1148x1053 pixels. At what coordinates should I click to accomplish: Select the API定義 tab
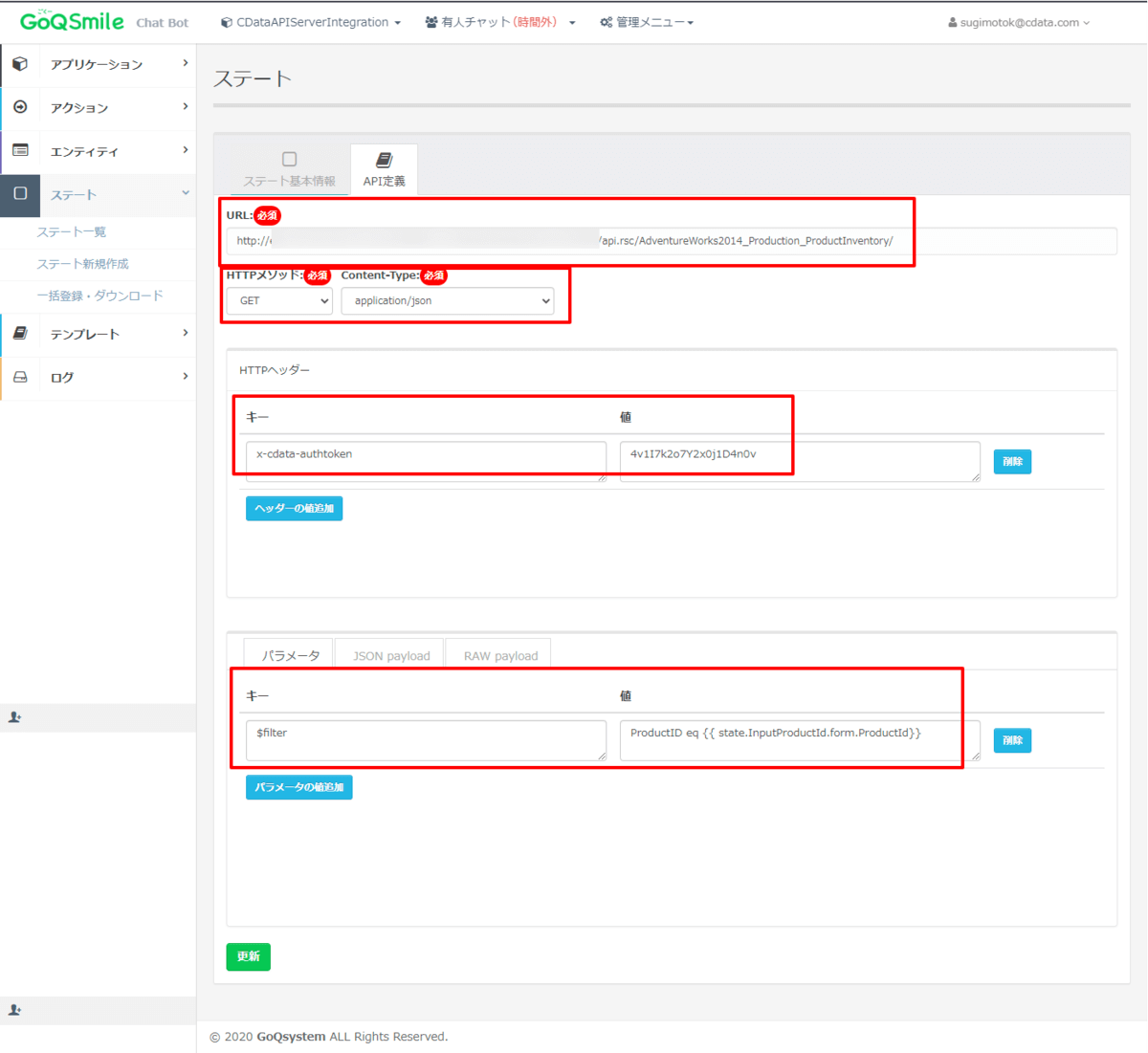tap(384, 169)
